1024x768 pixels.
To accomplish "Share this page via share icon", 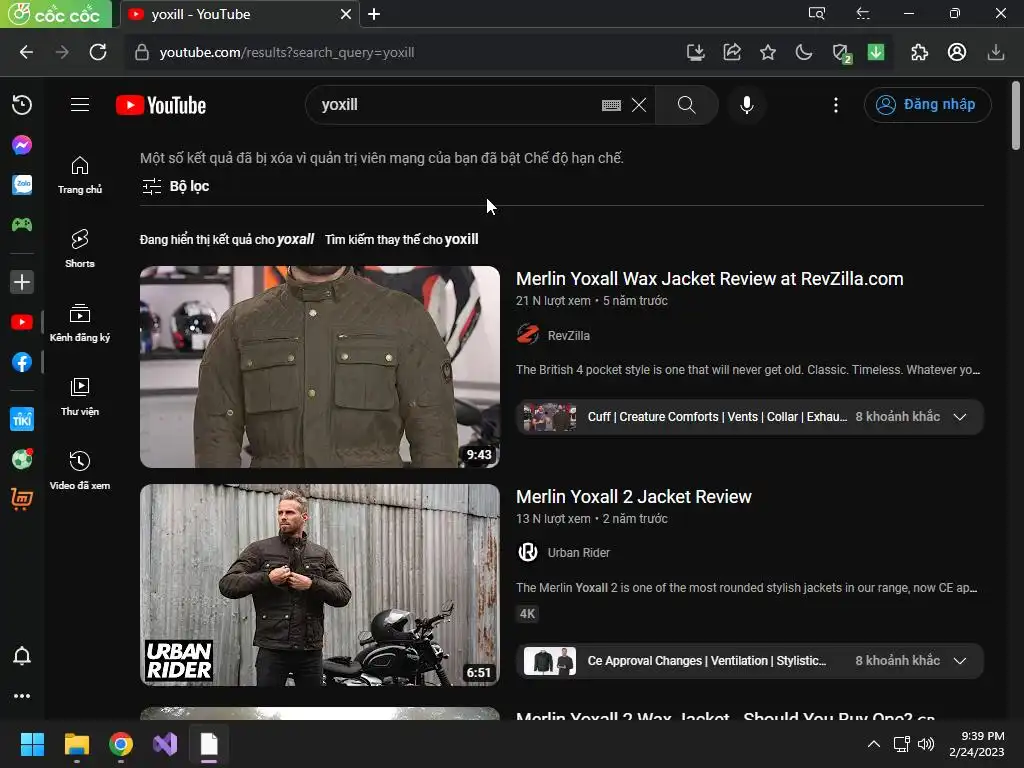I will pyautogui.click(x=732, y=52).
